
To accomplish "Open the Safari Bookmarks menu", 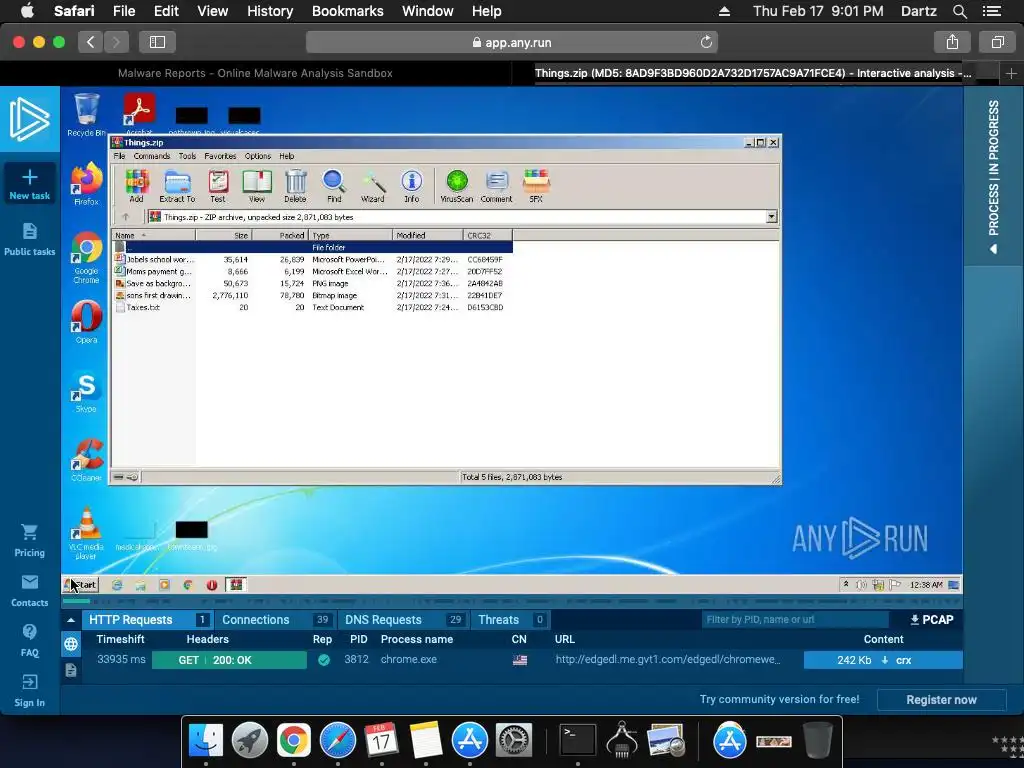I will click(347, 11).
